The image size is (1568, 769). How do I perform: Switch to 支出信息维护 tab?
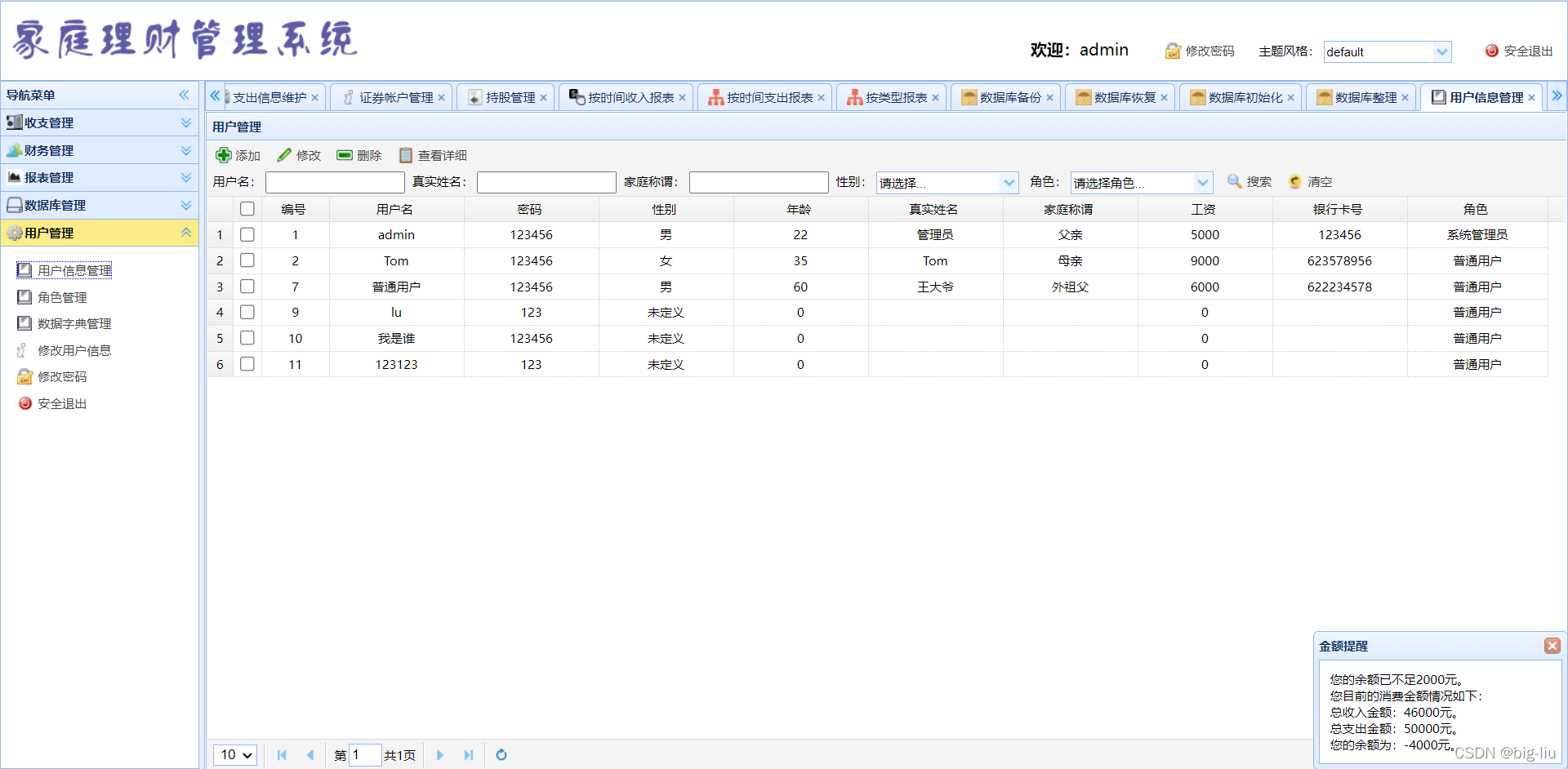(x=269, y=98)
